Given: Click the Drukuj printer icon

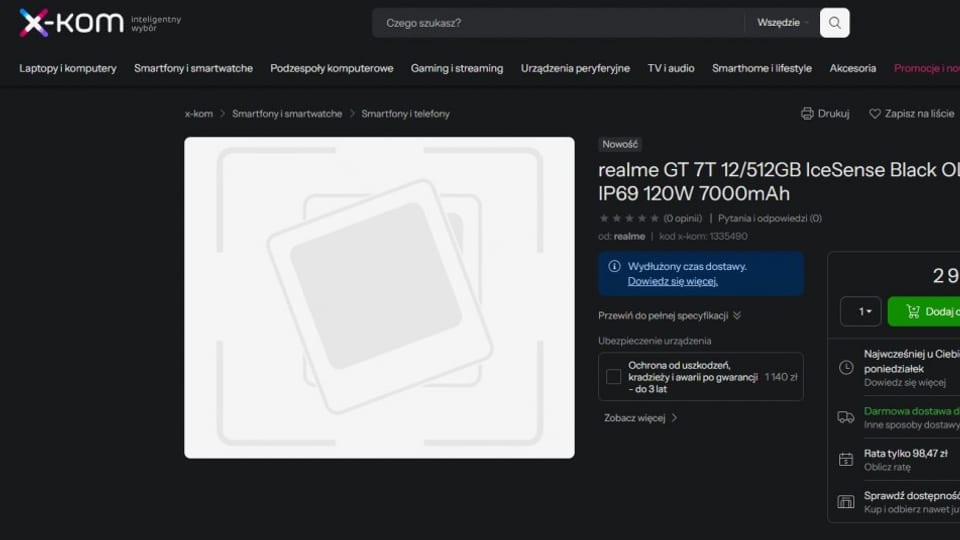Looking at the screenshot, I should coord(807,113).
